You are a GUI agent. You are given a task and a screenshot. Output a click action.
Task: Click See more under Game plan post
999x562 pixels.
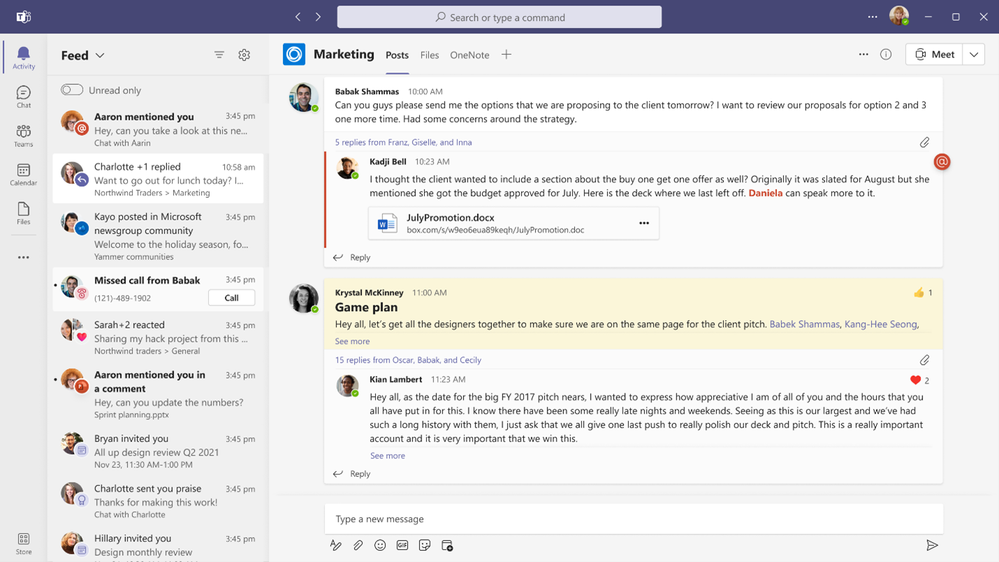click(352, 342)
